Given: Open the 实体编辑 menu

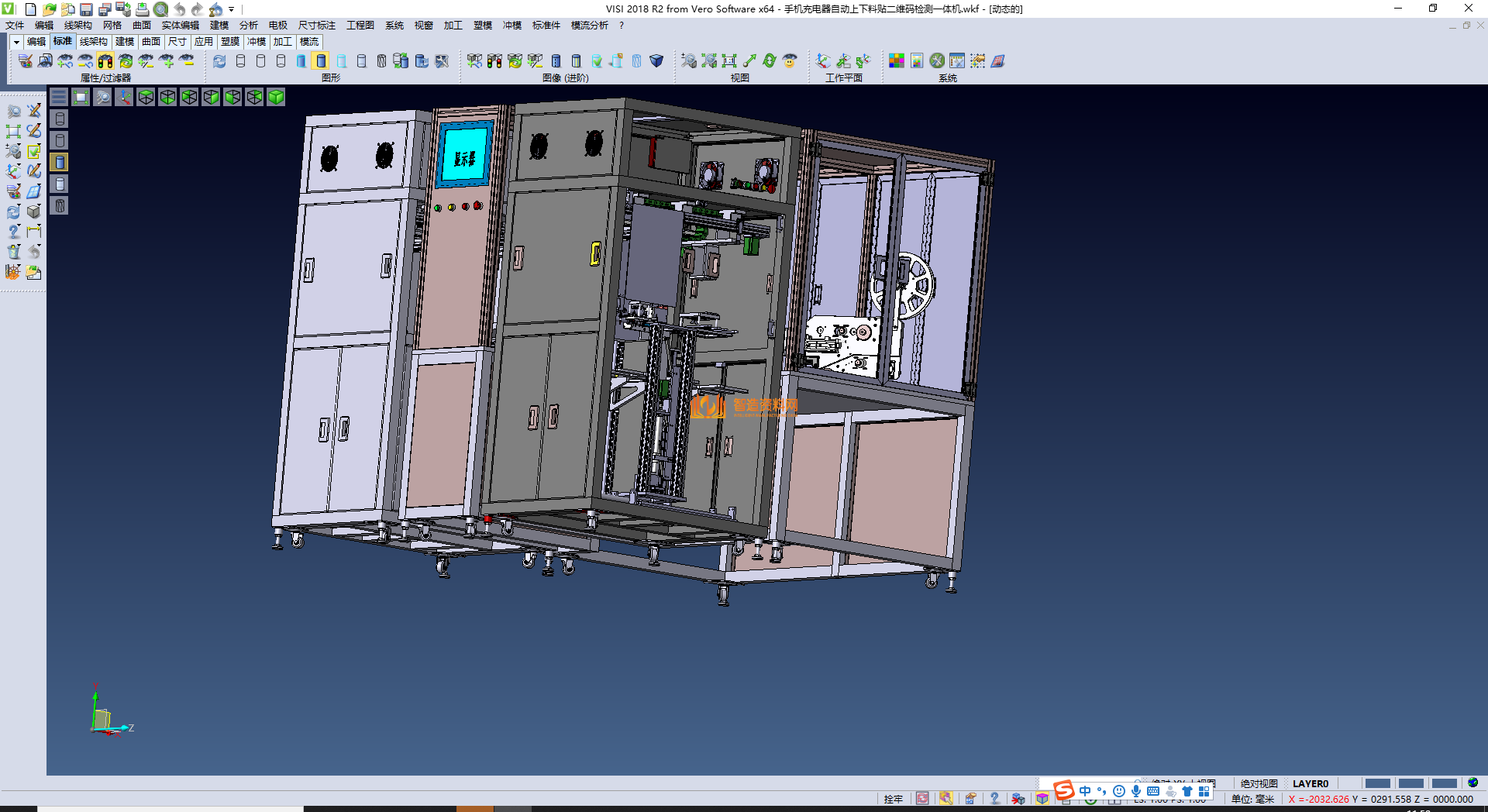Looking at the screenshot, I should pyautogui.click(x=180, y=26).
